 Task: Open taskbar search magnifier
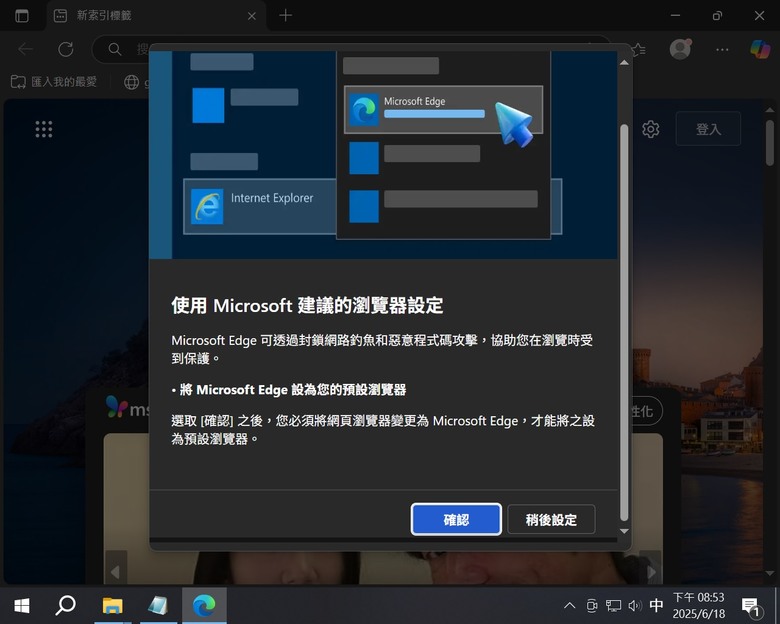pyautogui.click(x=65, y=606)
